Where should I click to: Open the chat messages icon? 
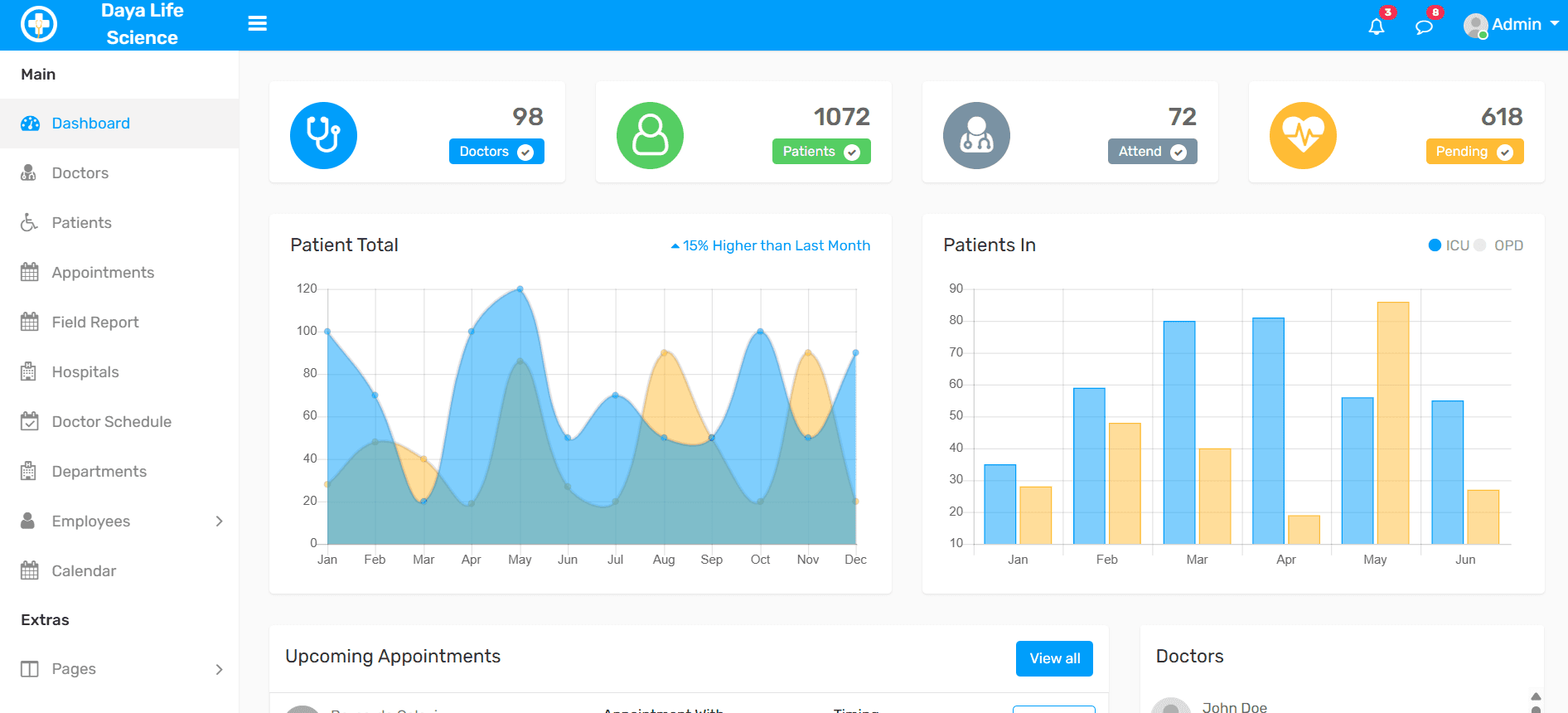point(1424,27)
